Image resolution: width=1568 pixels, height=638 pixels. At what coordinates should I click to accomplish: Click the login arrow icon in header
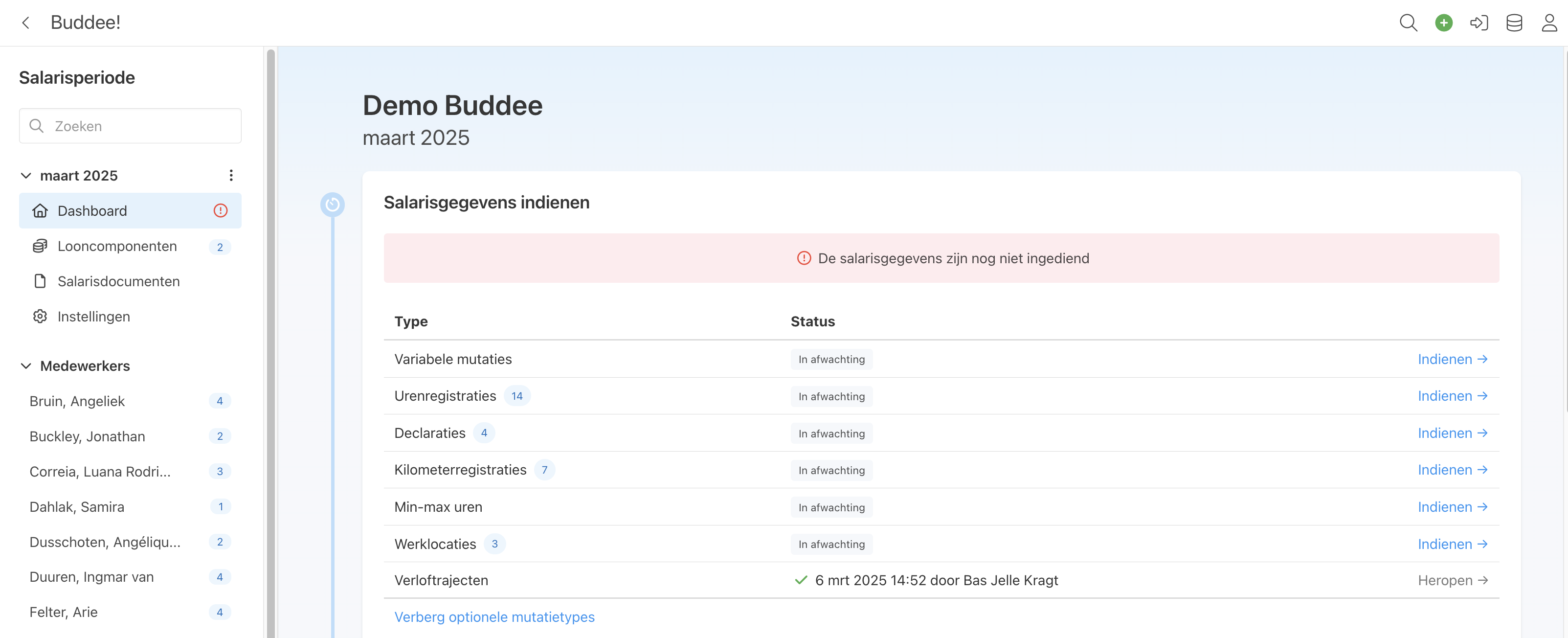tap(1478, 23)
